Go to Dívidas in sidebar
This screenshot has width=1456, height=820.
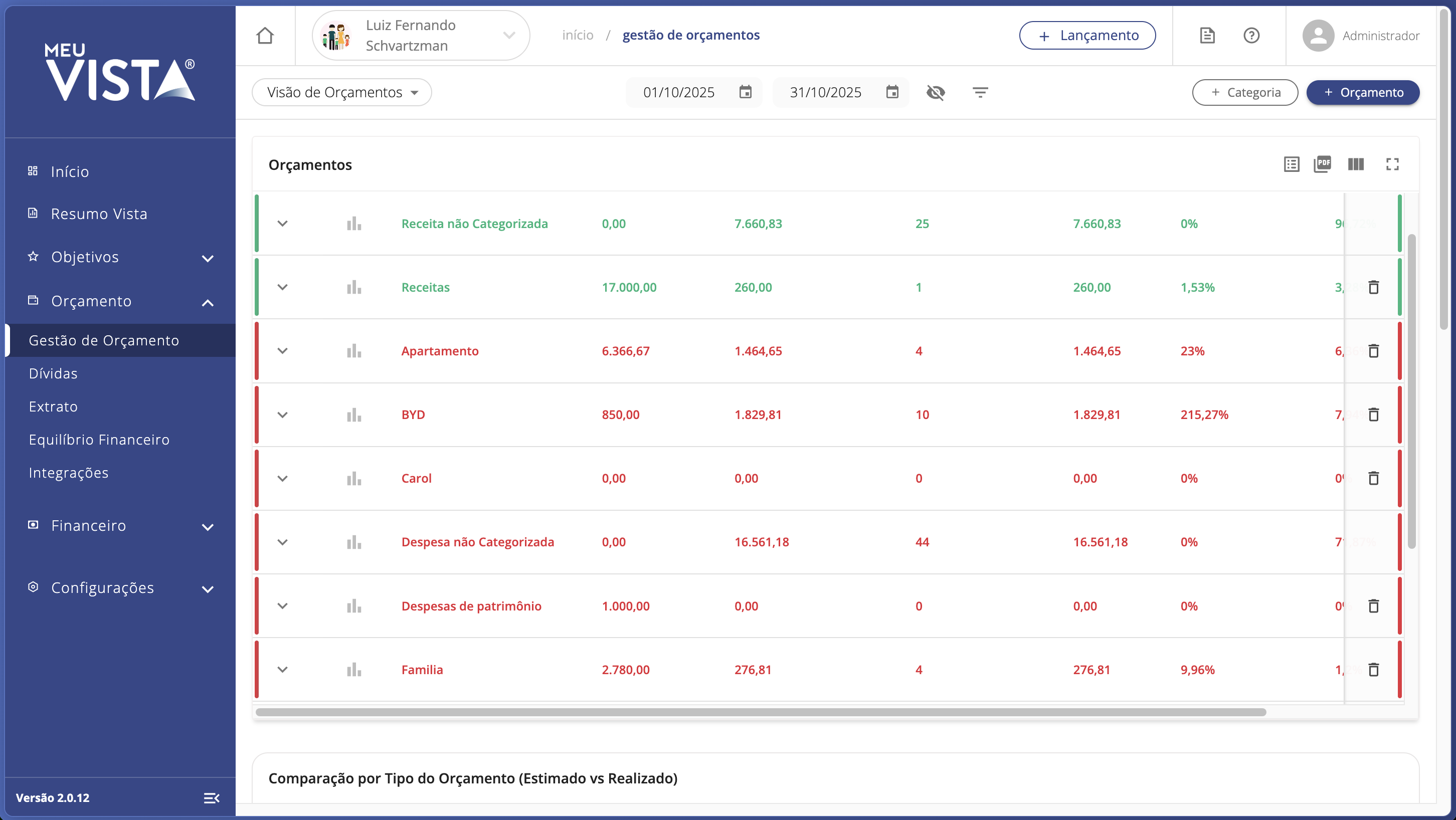53,373
